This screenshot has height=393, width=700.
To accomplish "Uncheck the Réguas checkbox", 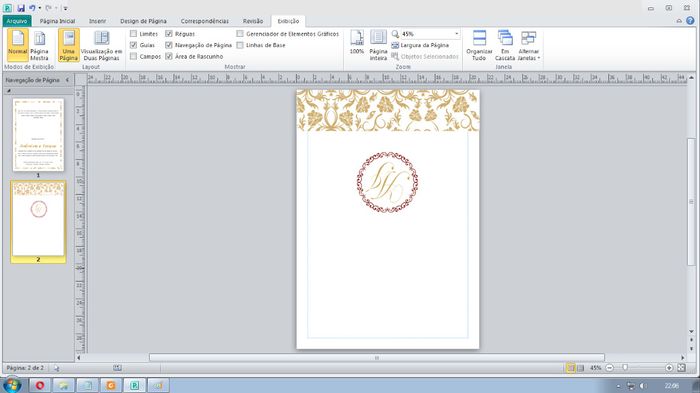I will [x=169, y=33].
